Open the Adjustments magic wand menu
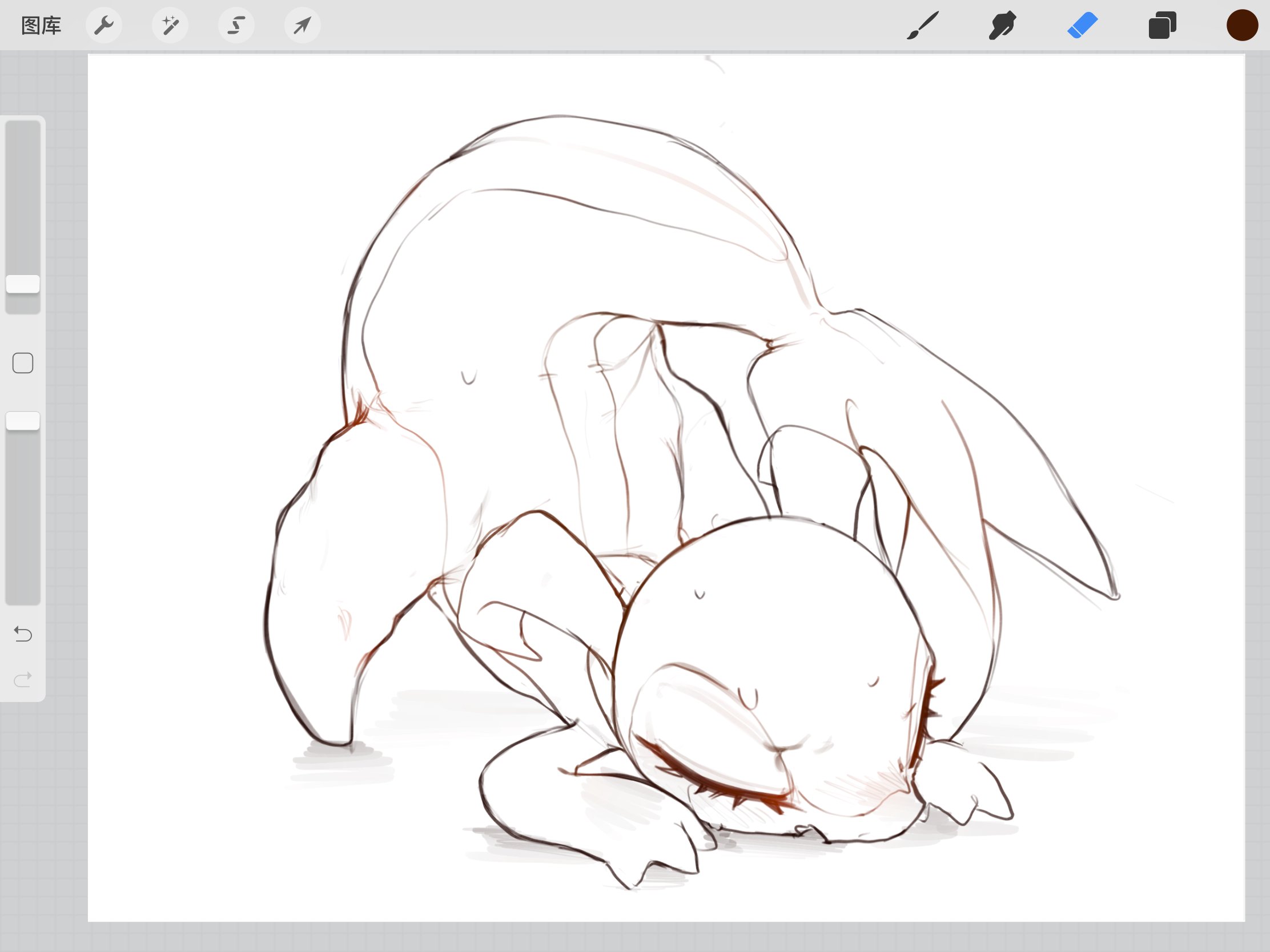Image resolution: width=1270 pixels, height=952 pixels. pyautogui.click(x=170, y=26)
